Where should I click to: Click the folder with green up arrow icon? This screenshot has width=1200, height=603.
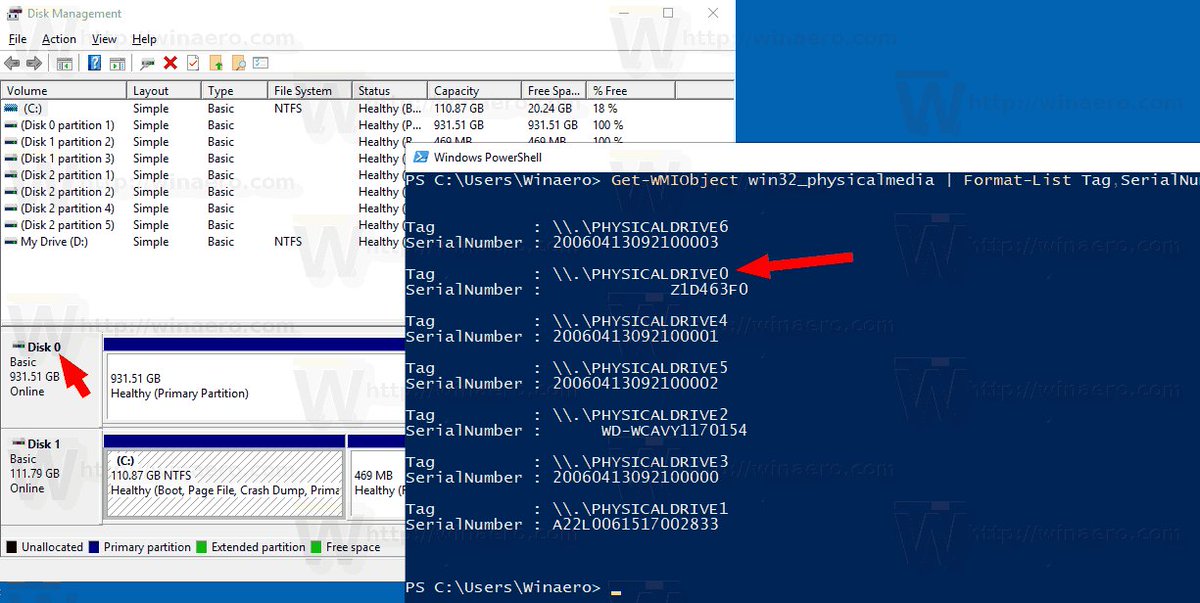click(x=216, y=63)
